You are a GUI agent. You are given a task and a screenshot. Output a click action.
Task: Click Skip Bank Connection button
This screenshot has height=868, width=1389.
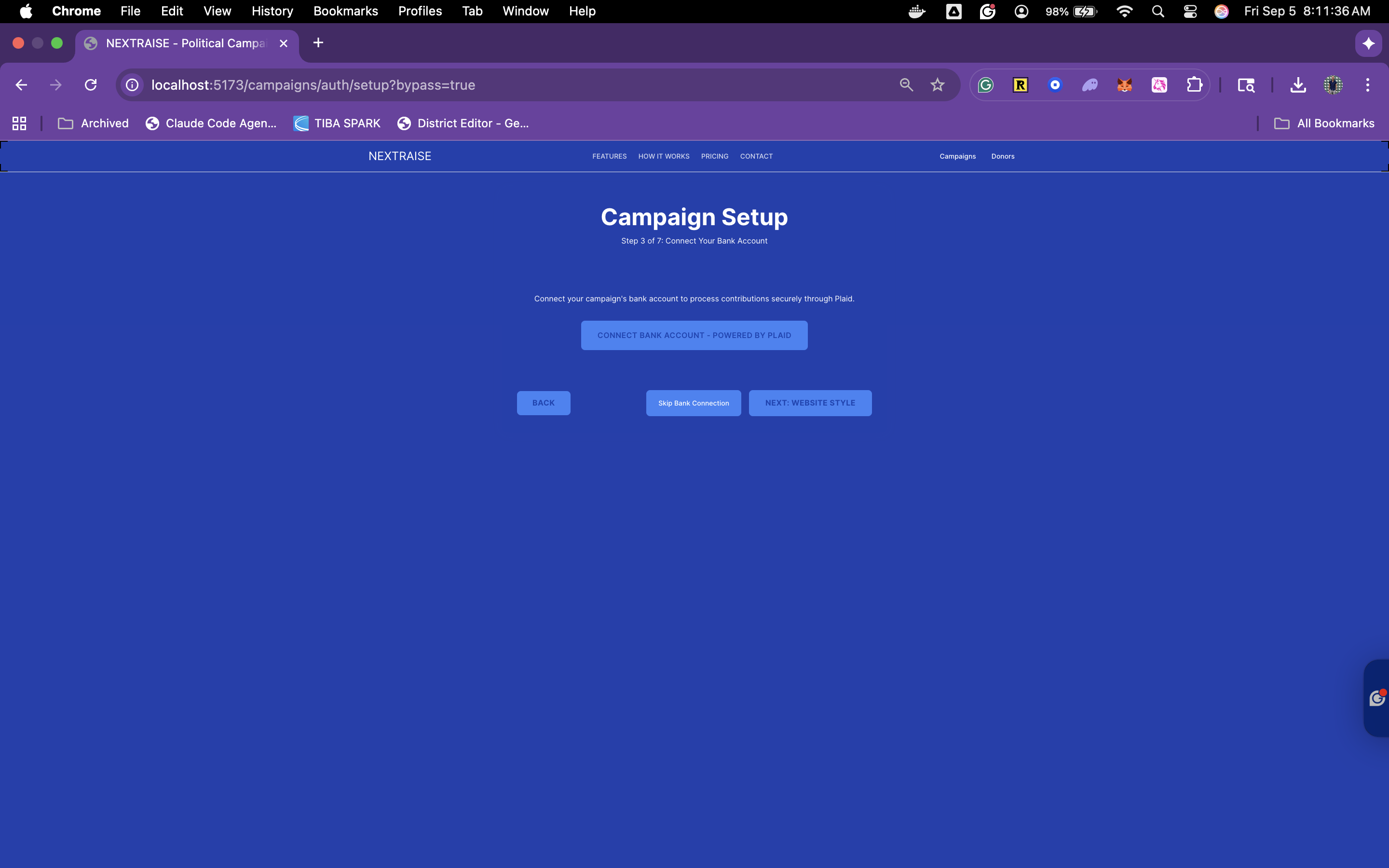(x=694, y=403)
